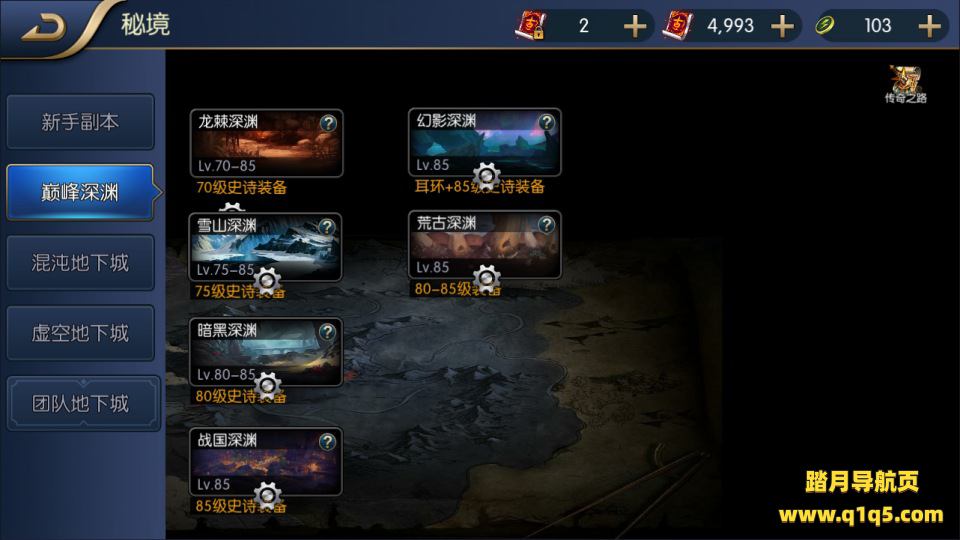The image size is (960, 540).
Task: Click gear icon on 幻影深渊 card
Action: (x=486, y=176)
